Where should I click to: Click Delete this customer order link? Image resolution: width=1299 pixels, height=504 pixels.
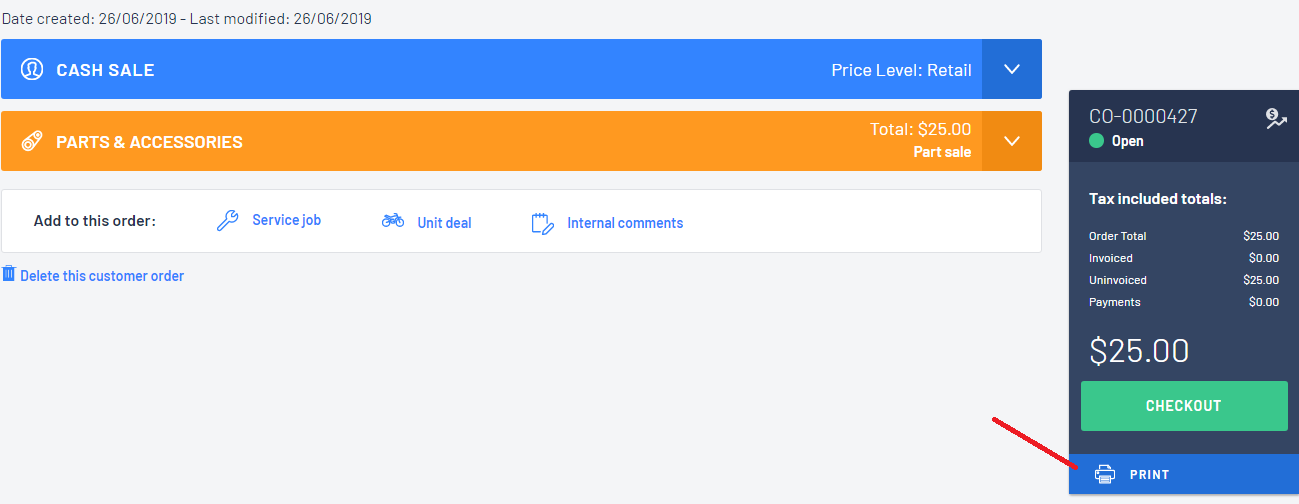coord(102,276)
